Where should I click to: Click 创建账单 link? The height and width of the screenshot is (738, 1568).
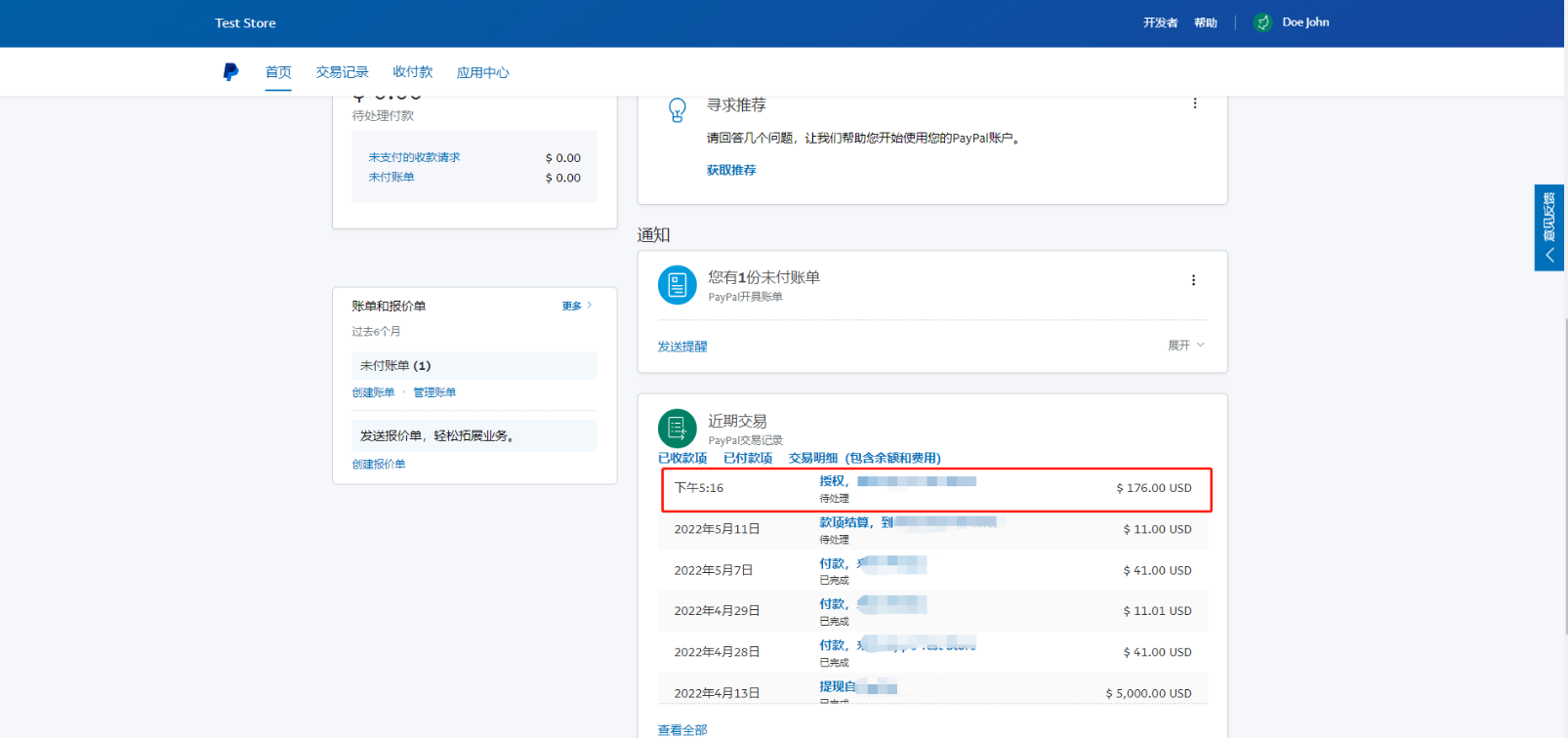coord(373,392)
